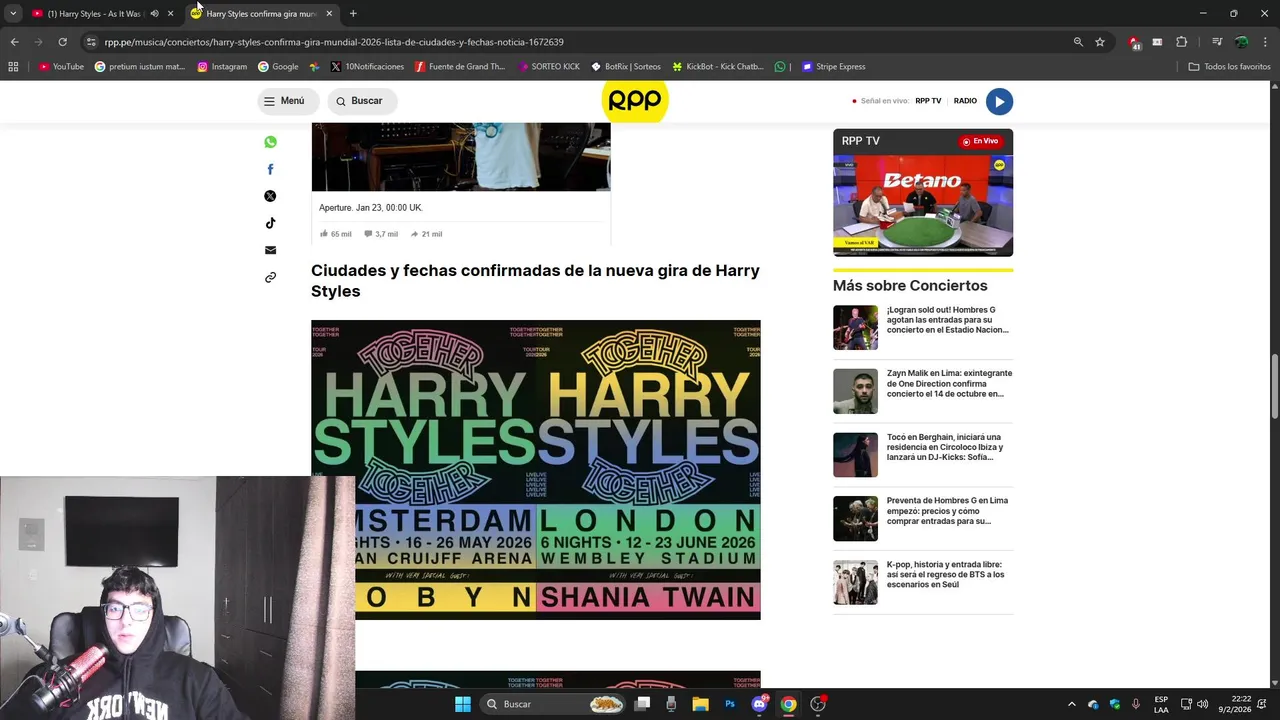Click Harry Styles tour poster image
The image size is (1280, 720).
[536, 470]
